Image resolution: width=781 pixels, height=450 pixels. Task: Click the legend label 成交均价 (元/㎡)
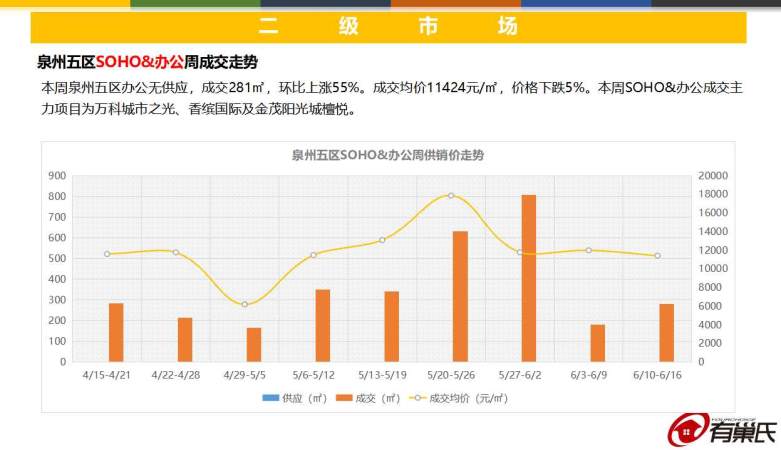coord(469,398)
